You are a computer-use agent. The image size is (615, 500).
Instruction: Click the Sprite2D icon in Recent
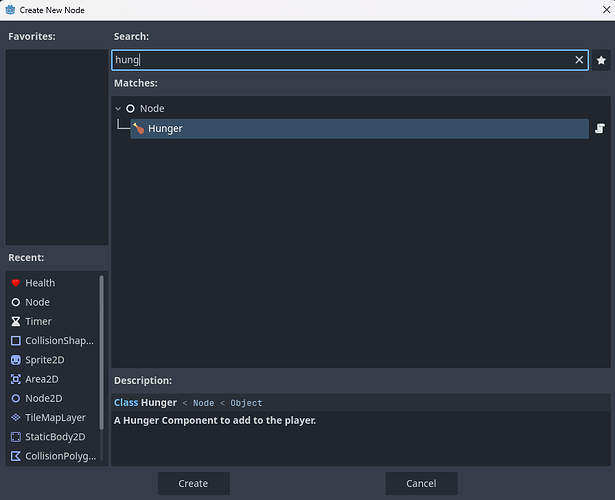point(16,360)
